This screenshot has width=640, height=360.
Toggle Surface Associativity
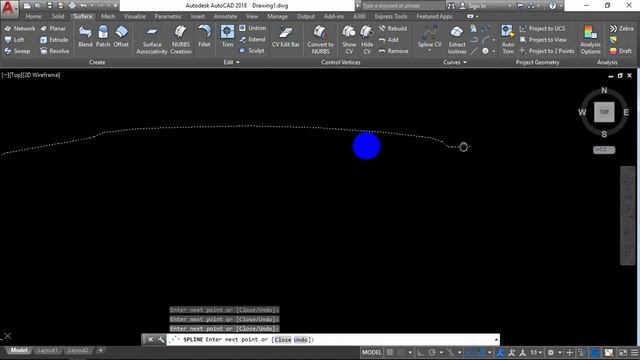coord(152,40)
